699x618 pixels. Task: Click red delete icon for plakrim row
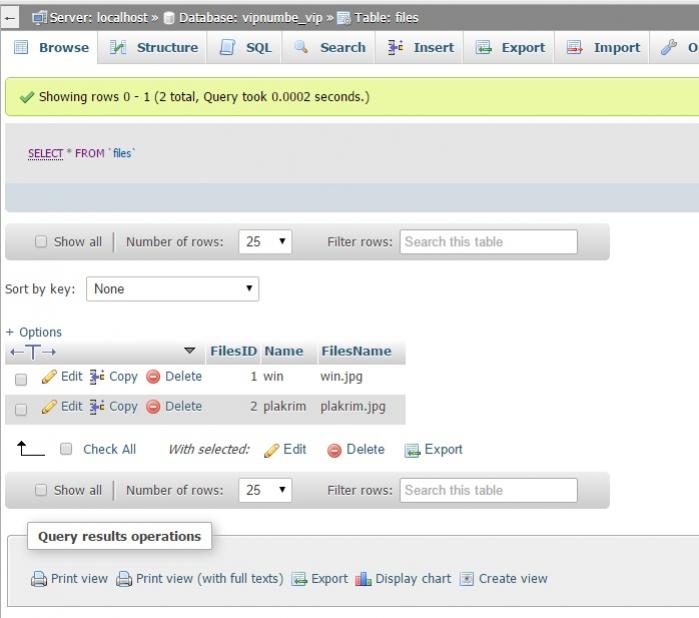coord(153,407)
